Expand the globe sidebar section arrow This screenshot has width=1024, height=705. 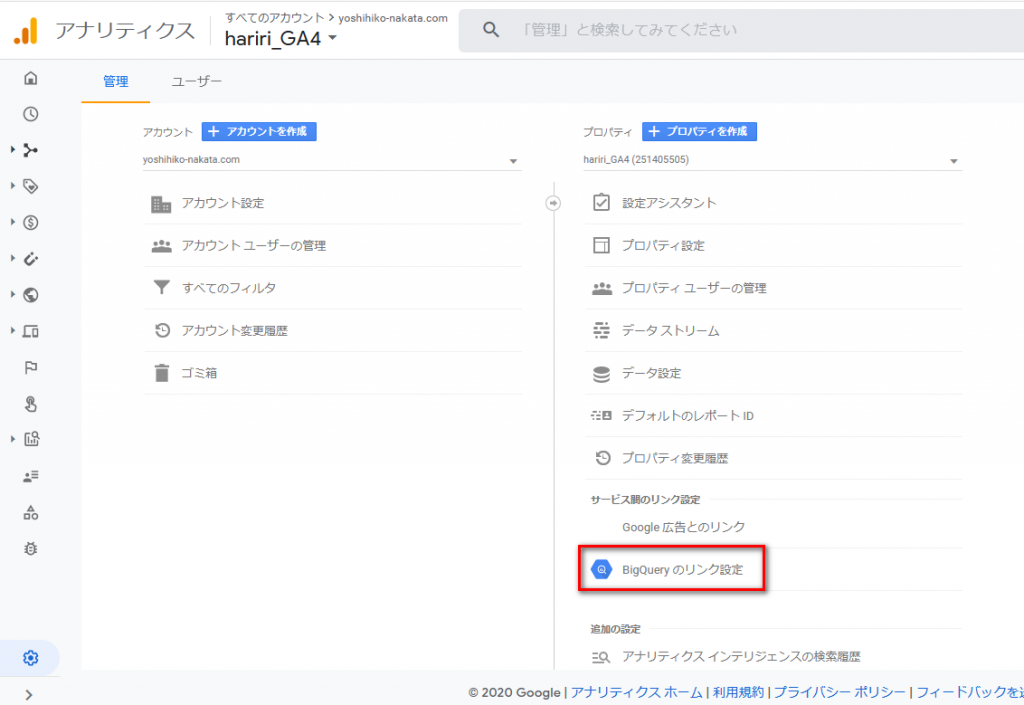[12, 294]
